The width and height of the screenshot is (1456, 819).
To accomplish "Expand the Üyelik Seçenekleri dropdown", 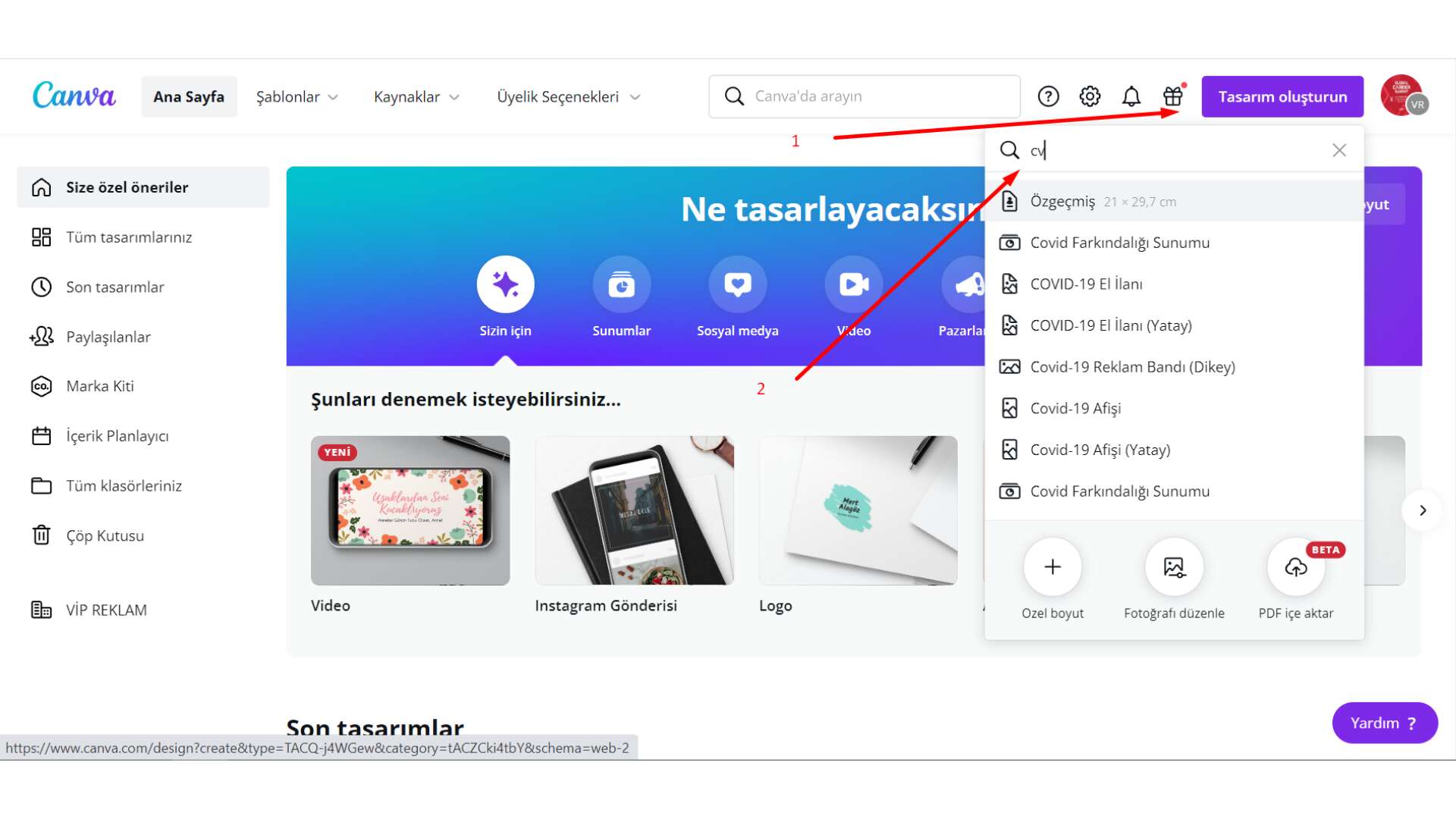I will pos(569,96).
